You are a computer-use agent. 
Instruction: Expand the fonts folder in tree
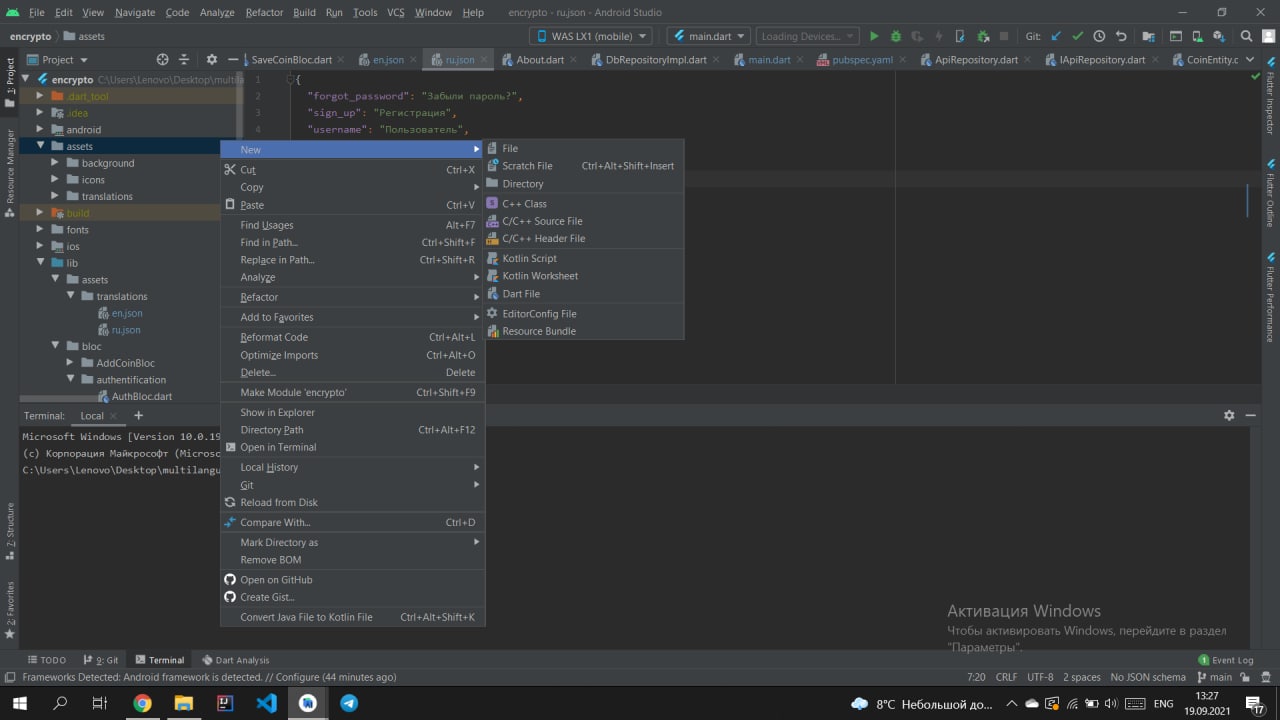click(42, 229)
